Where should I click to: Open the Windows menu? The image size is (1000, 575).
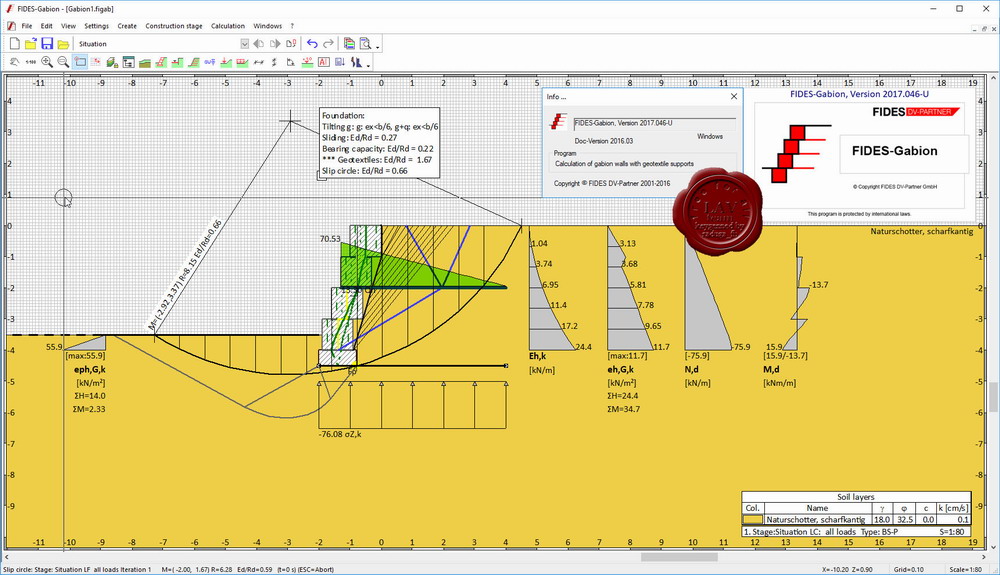click(267, 26)
